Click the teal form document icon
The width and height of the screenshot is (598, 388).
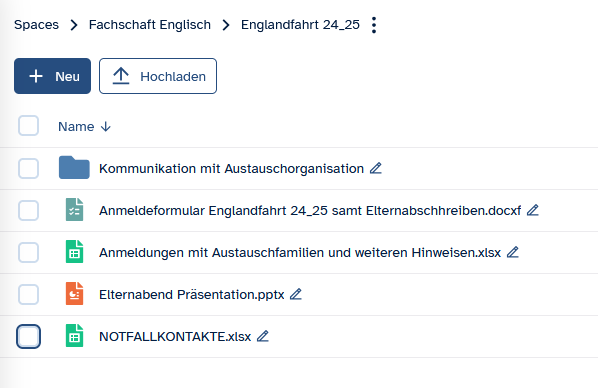click(74, 209)
